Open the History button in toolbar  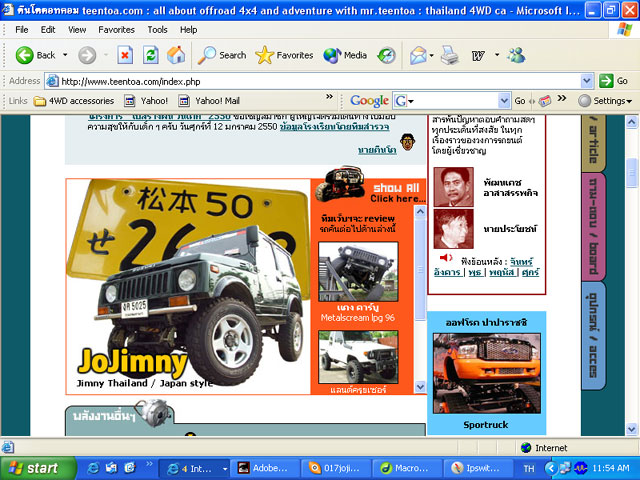[x=386, y=55]
